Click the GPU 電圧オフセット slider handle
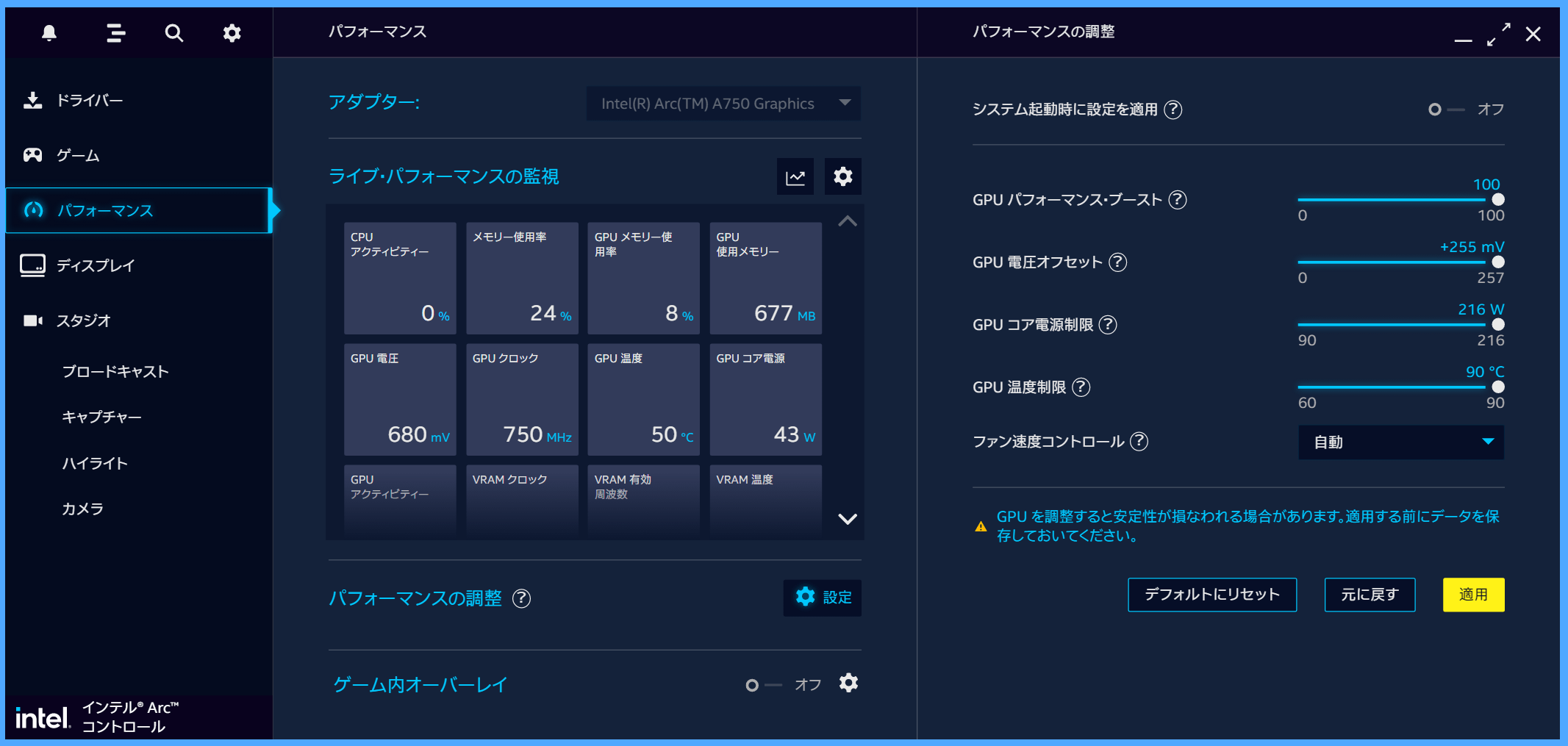 coord(1498,262)
